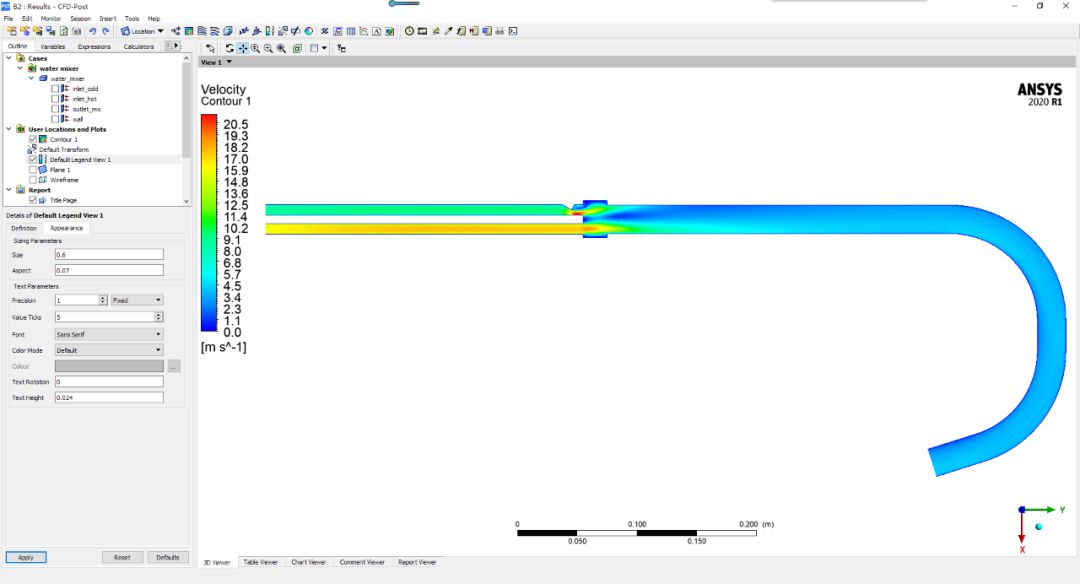This screenshot has height=584, width=1080.
Task: Click the Undo arrow icon
Action: (x=92, y=31)
